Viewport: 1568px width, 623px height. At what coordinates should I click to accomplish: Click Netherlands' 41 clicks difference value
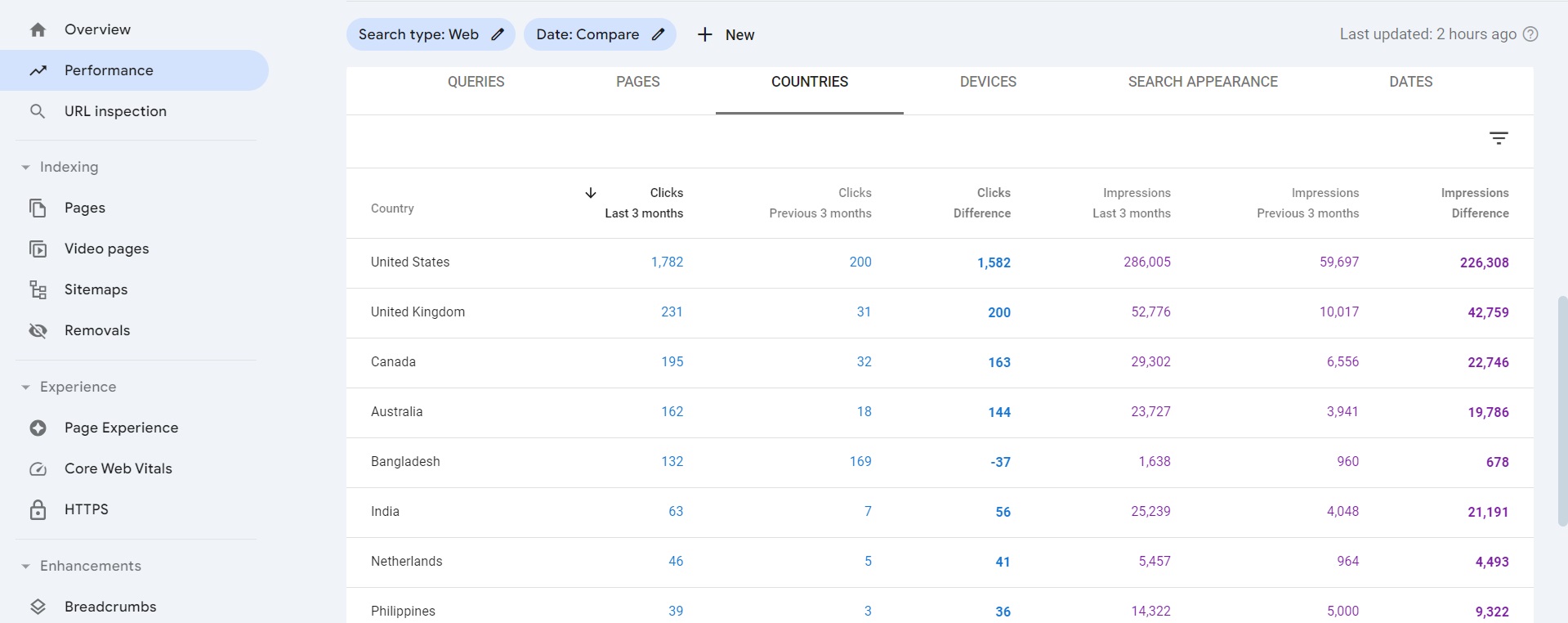point(1003,562)
